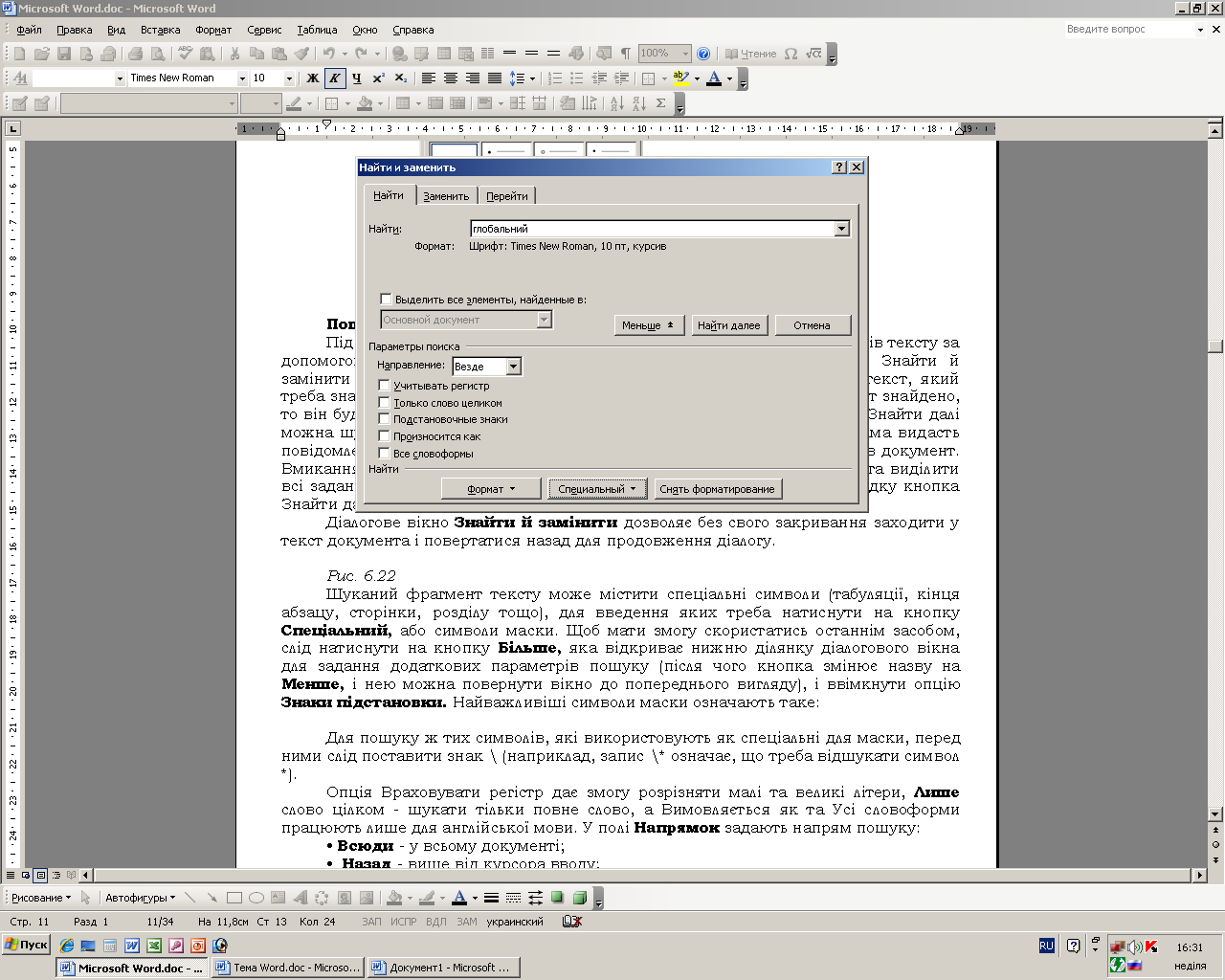Open the 'Формат' dropdown button
The image size is (1225, 980).
tap(491, 489)
